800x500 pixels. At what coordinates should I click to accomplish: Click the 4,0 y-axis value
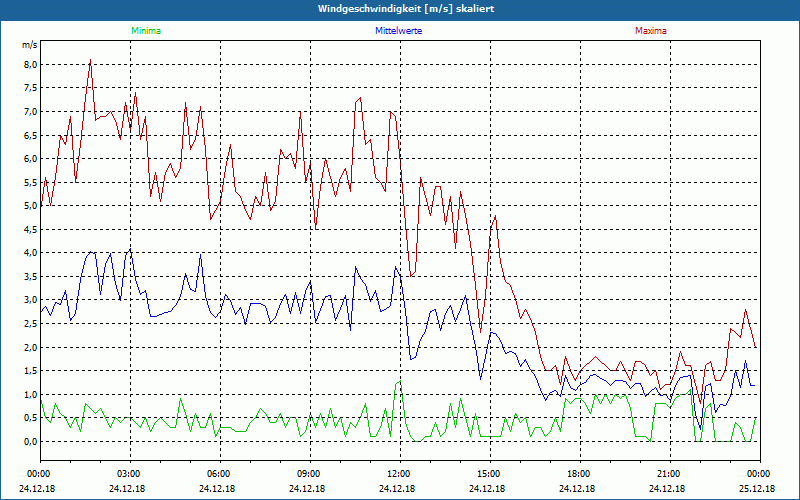tap(30, 253)
